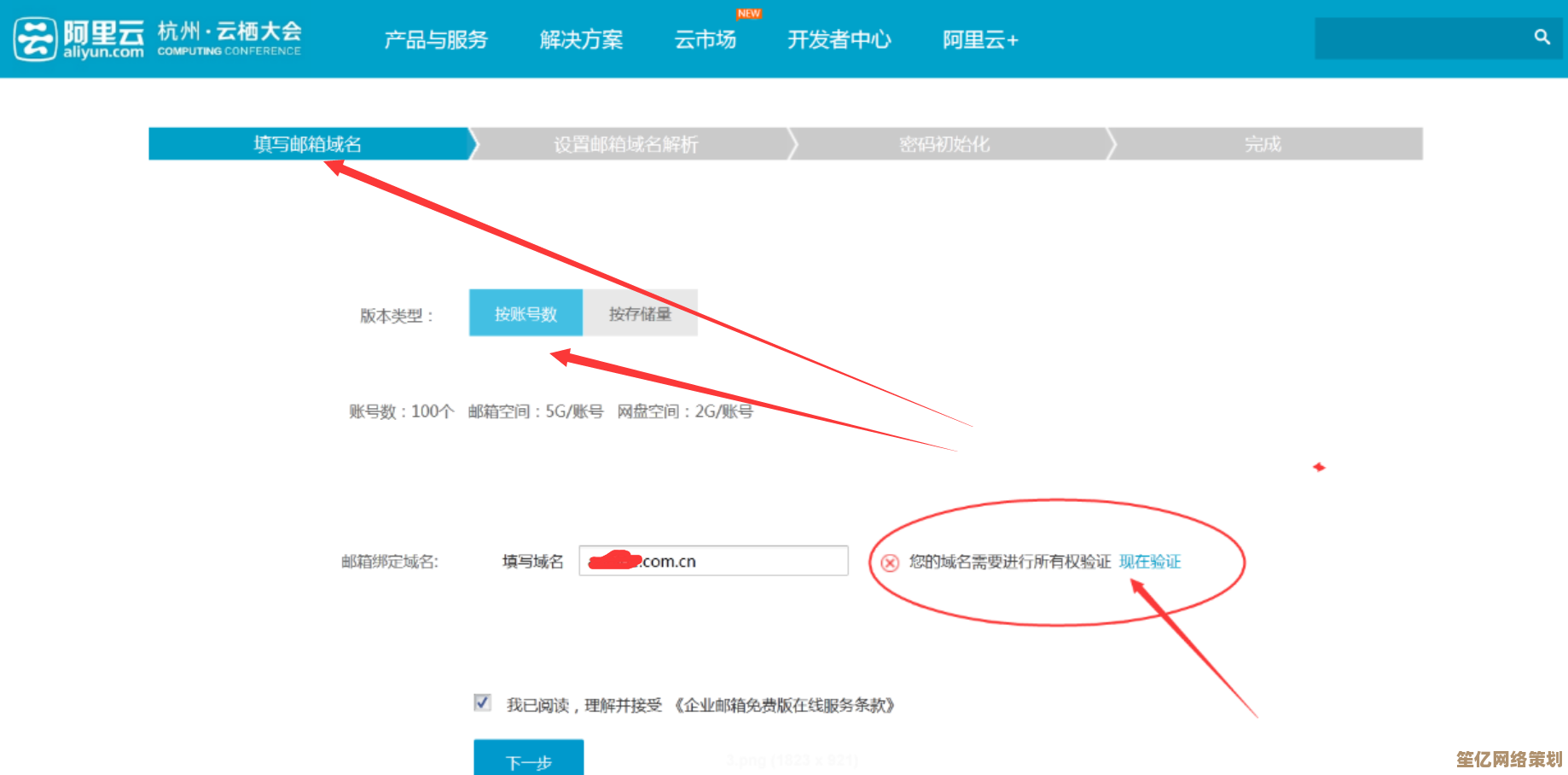Click the search magnifier icon

(x=1542, y=38)
